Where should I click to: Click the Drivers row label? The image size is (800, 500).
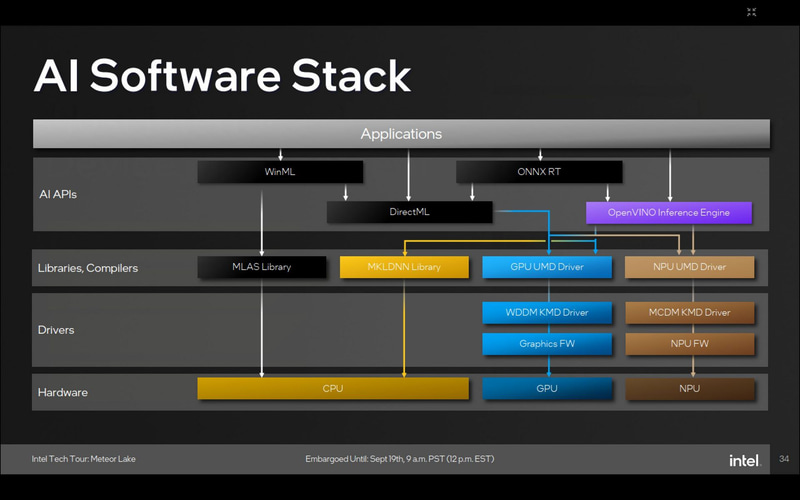[x=56, y=330]
